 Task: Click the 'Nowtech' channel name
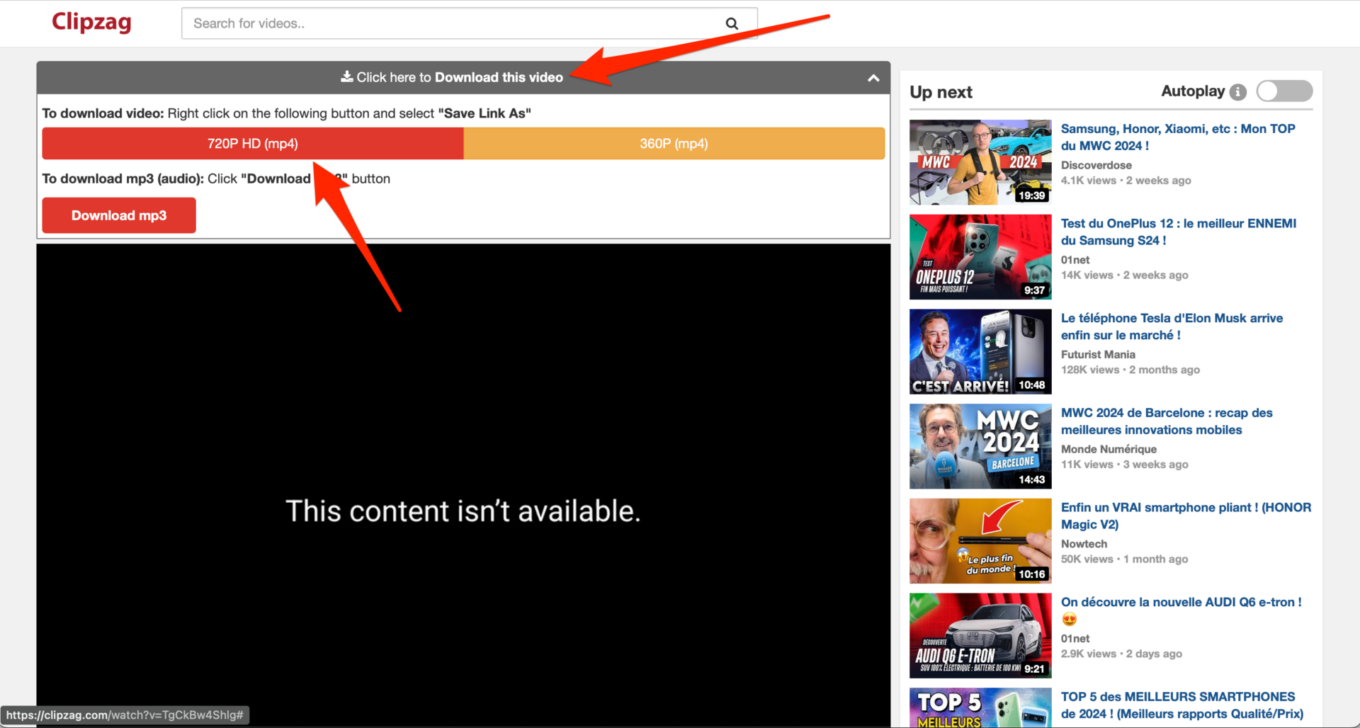click(x=1084, y=544)
